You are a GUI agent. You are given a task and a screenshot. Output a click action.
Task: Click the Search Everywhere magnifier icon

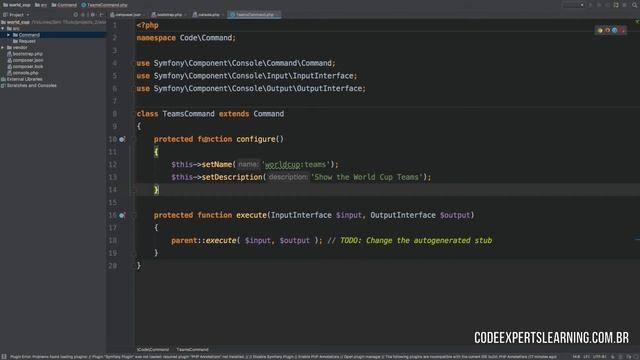635,5
